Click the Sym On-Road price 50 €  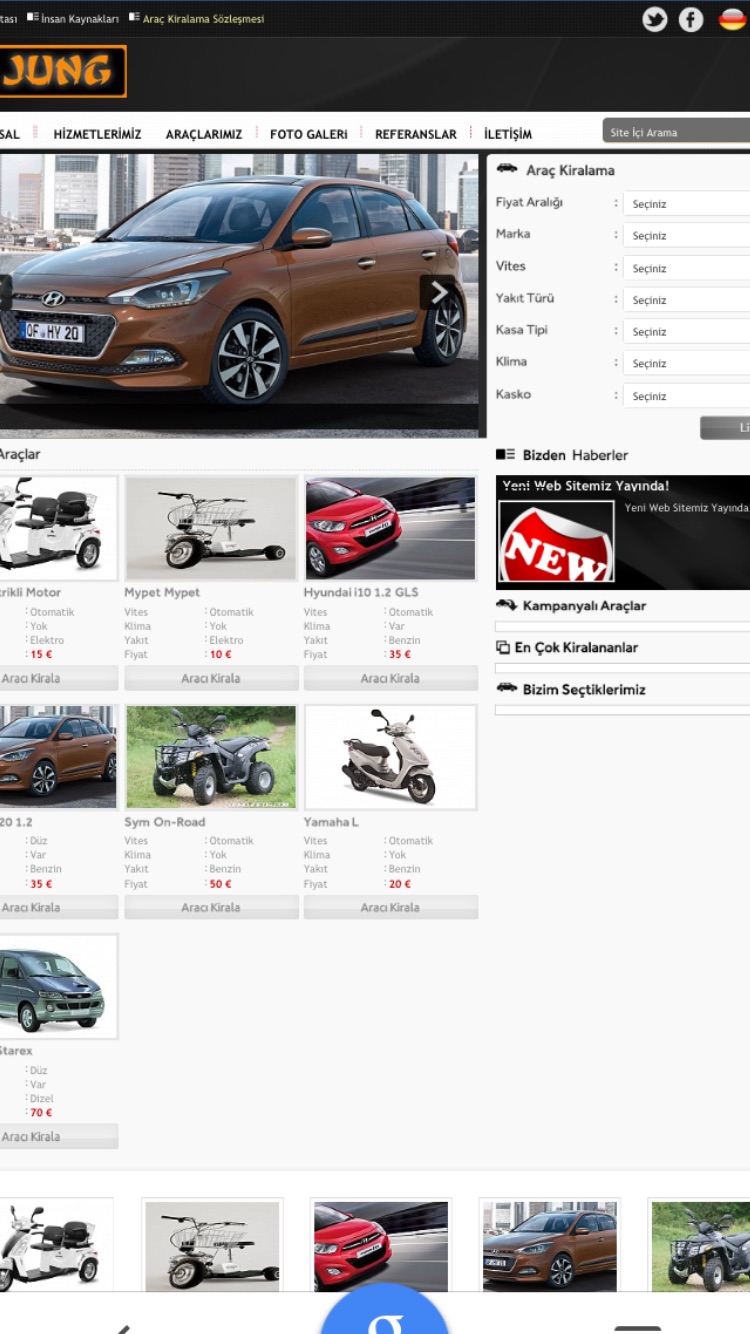(x=220, y=884)
